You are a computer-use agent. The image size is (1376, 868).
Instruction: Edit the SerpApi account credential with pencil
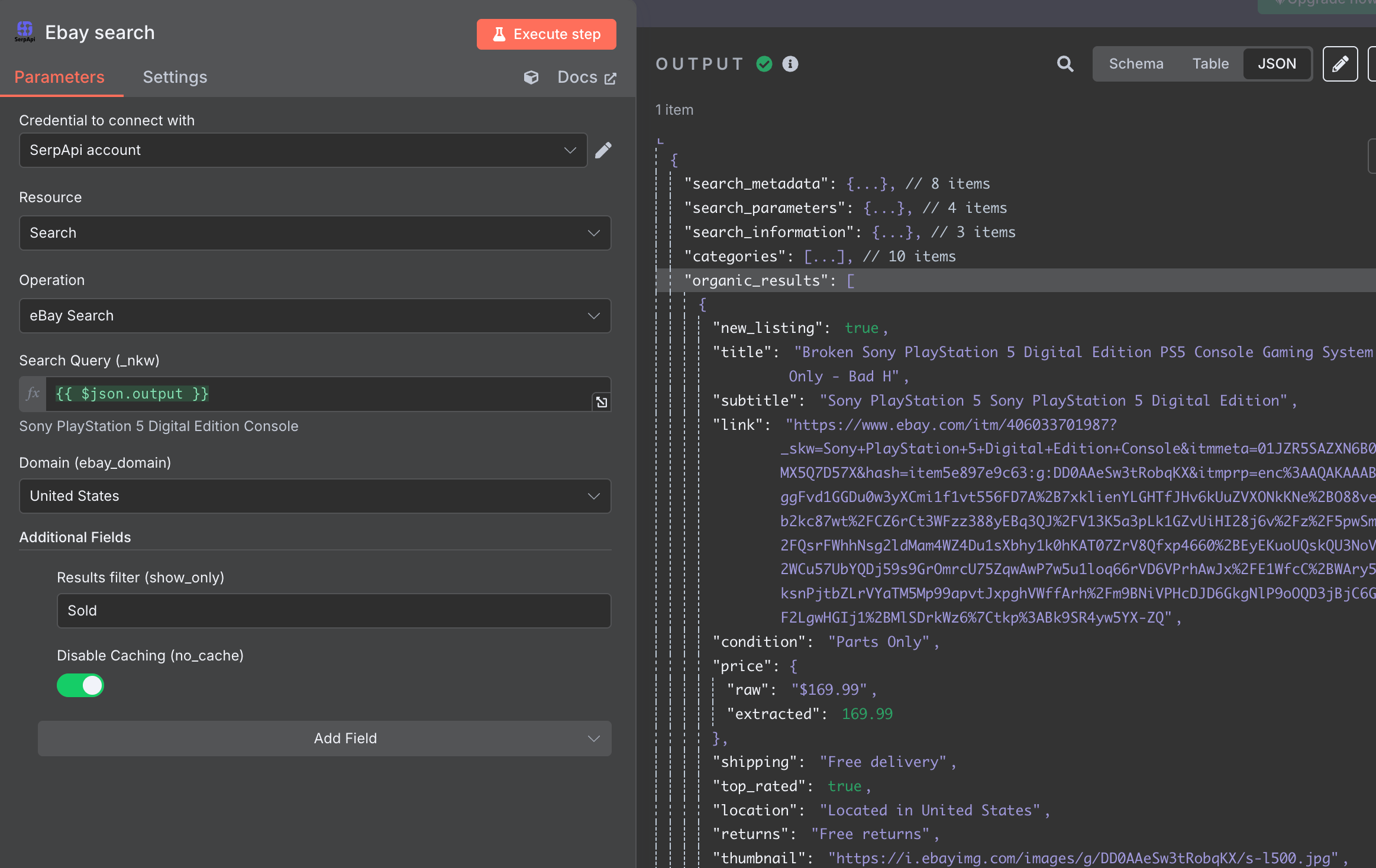(603, 150)
